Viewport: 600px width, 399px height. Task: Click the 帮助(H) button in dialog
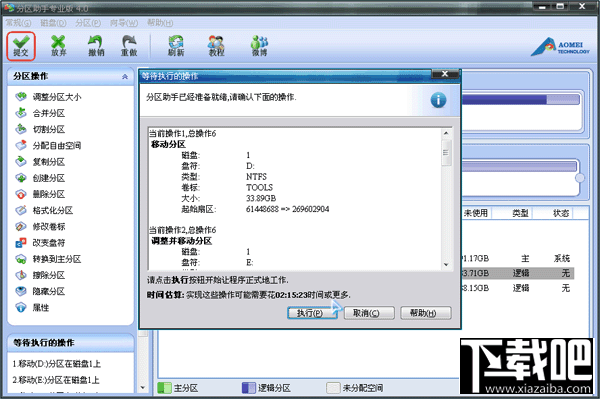[426, 313]
